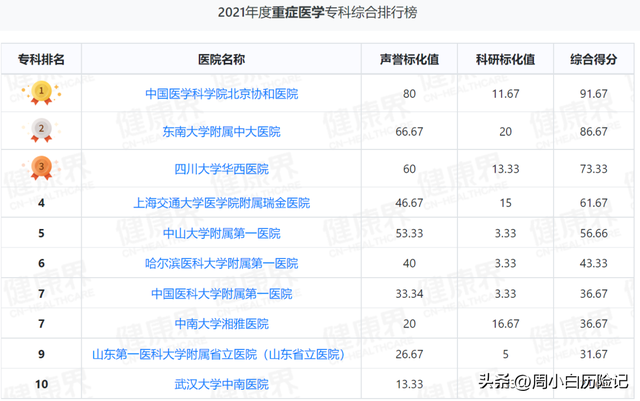
Task: Select rank number 10 in 专科排名
Action: [x=41, y=384]
